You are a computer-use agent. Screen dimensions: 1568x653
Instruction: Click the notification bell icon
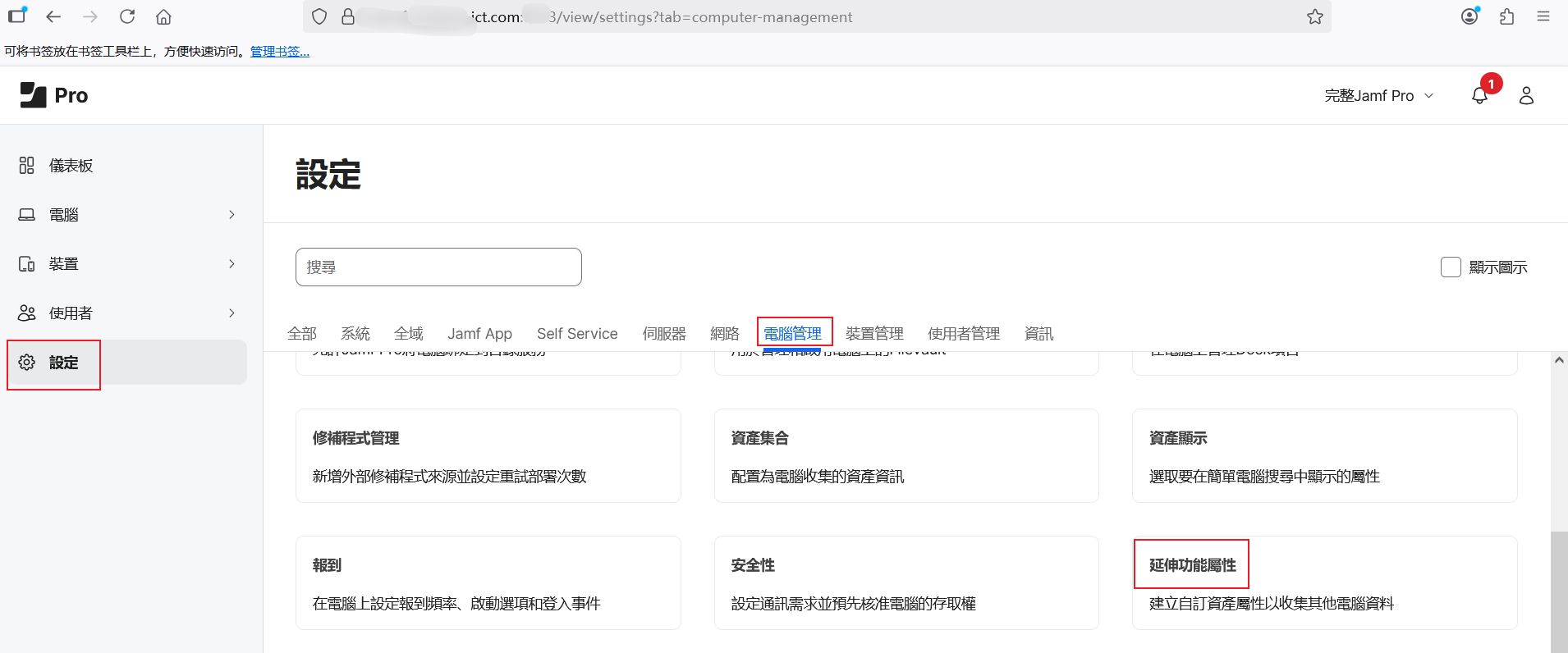(x=1479, y=96)
